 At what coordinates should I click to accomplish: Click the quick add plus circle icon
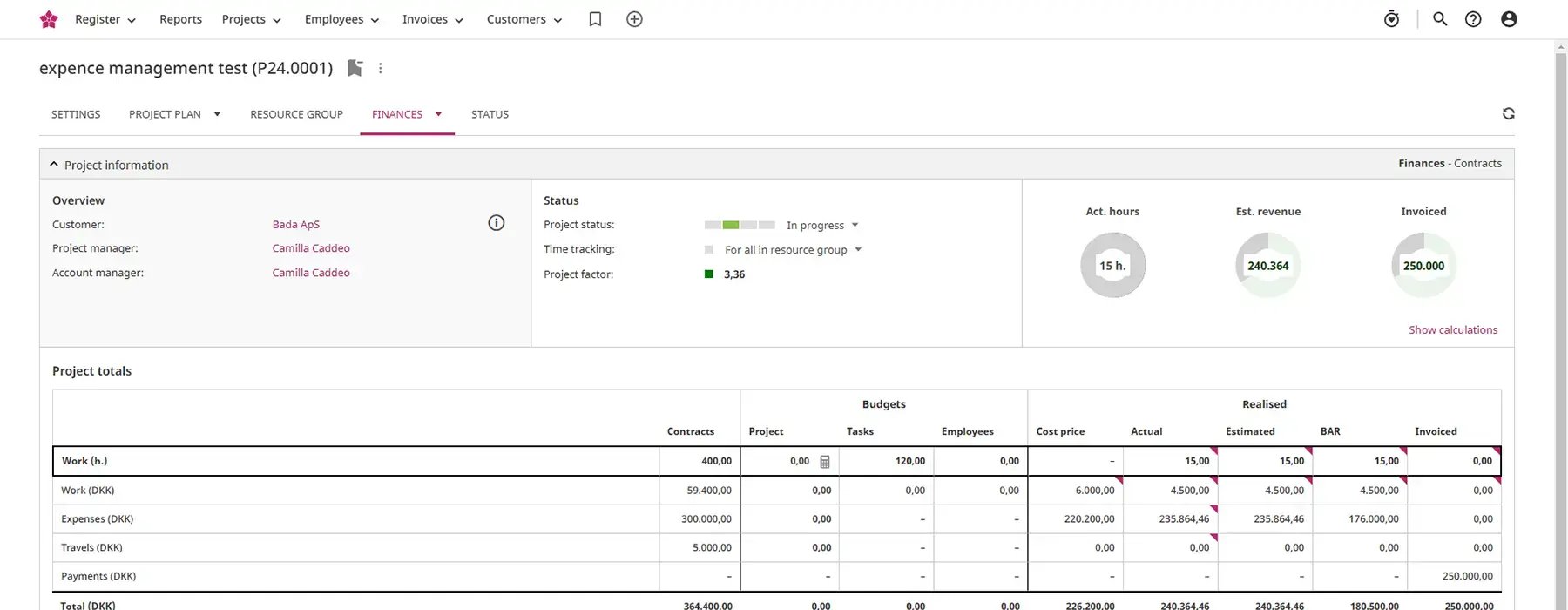pyautogui.click(x=634, y=19)
